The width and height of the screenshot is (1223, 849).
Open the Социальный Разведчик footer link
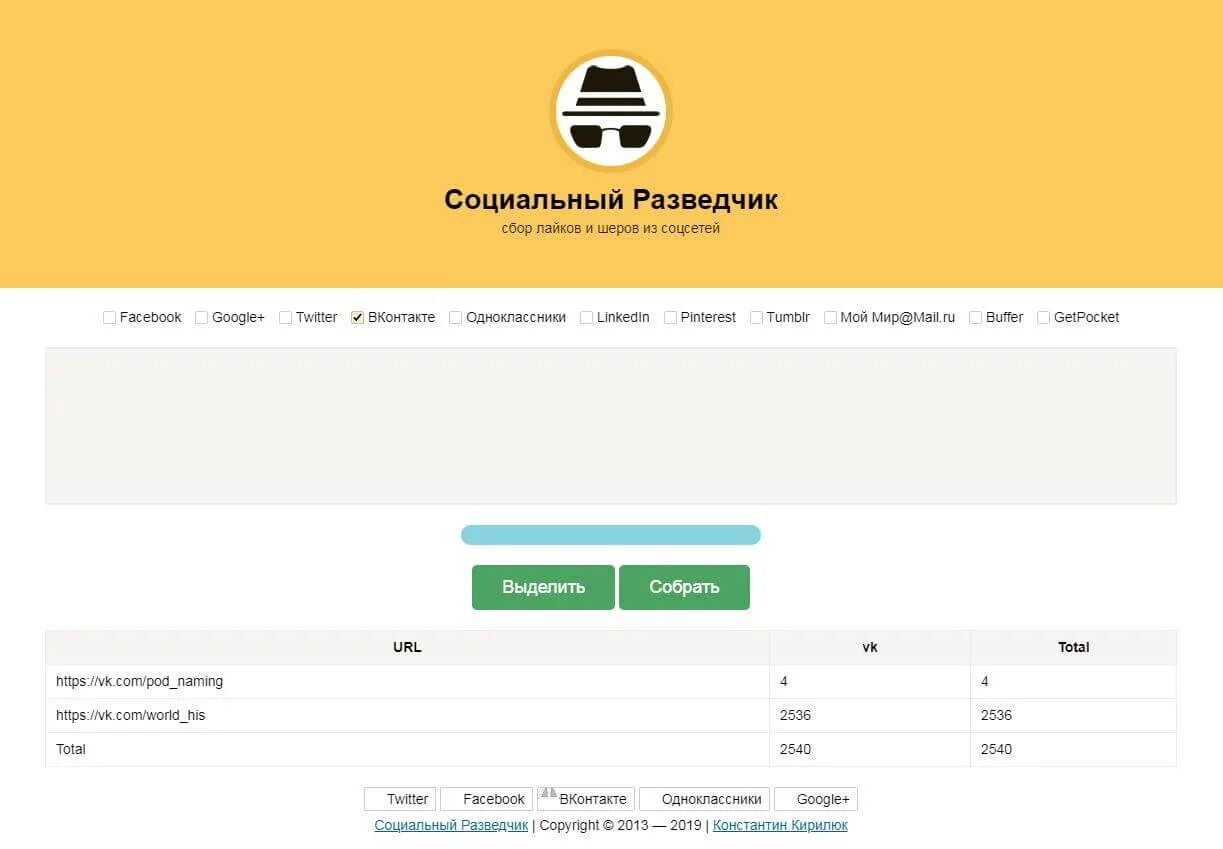[451, 825]
